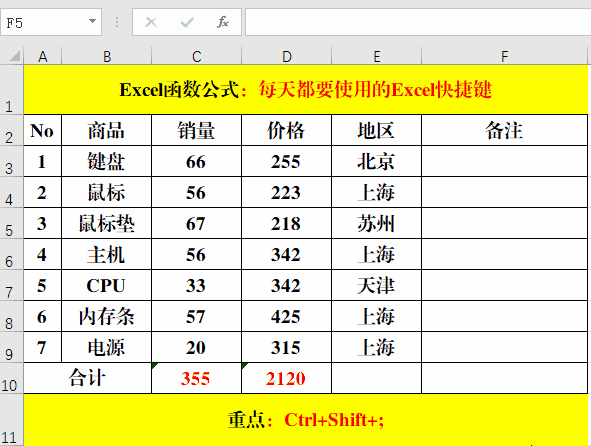The image size is (591, 446).
Task: Select the '销量' header cell
Action: point(196,130)
